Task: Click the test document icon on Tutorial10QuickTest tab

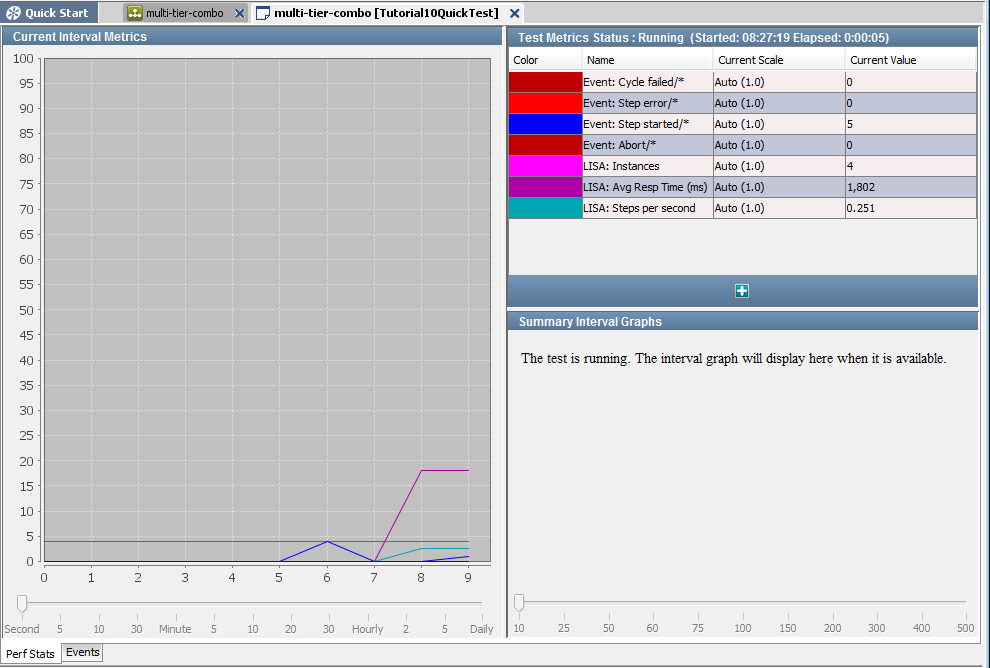Action: click(x=263, y=14)
